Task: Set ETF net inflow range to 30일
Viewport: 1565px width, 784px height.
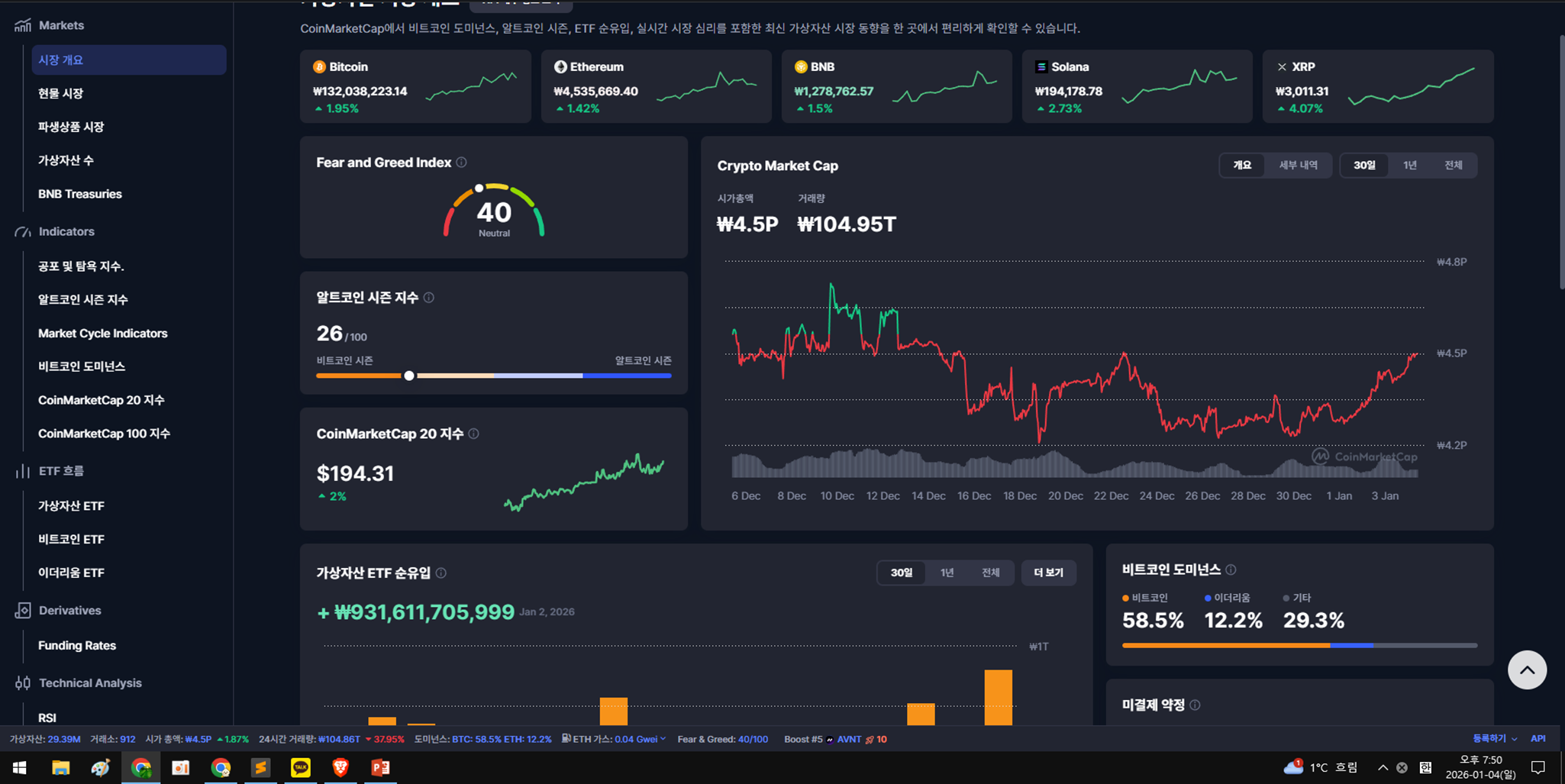Action: pyautogui.click(x=902, y=573)
